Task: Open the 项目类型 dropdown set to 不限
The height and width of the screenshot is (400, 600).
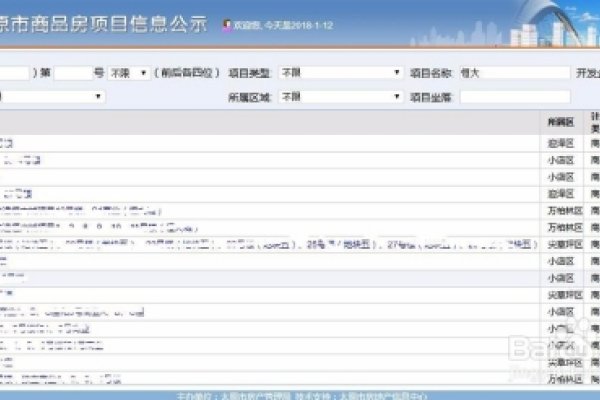Action: coord(341,72)
